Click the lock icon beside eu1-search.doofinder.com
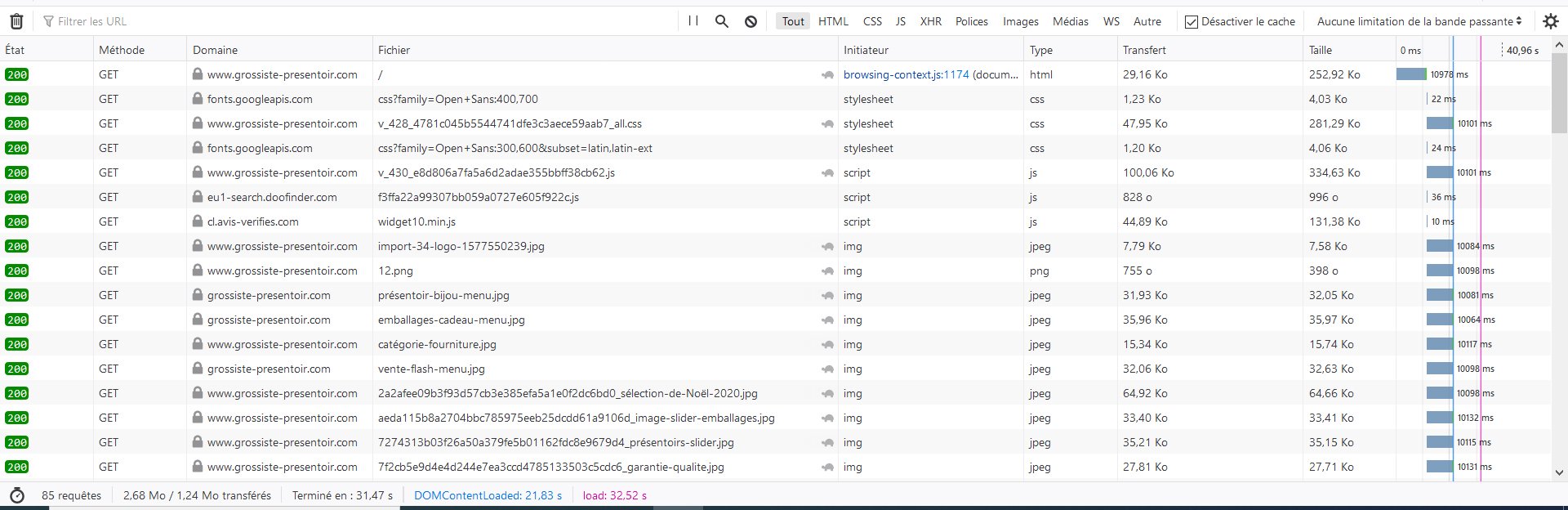This screenshot has height=510, width=1568. [x=198, y=197]
